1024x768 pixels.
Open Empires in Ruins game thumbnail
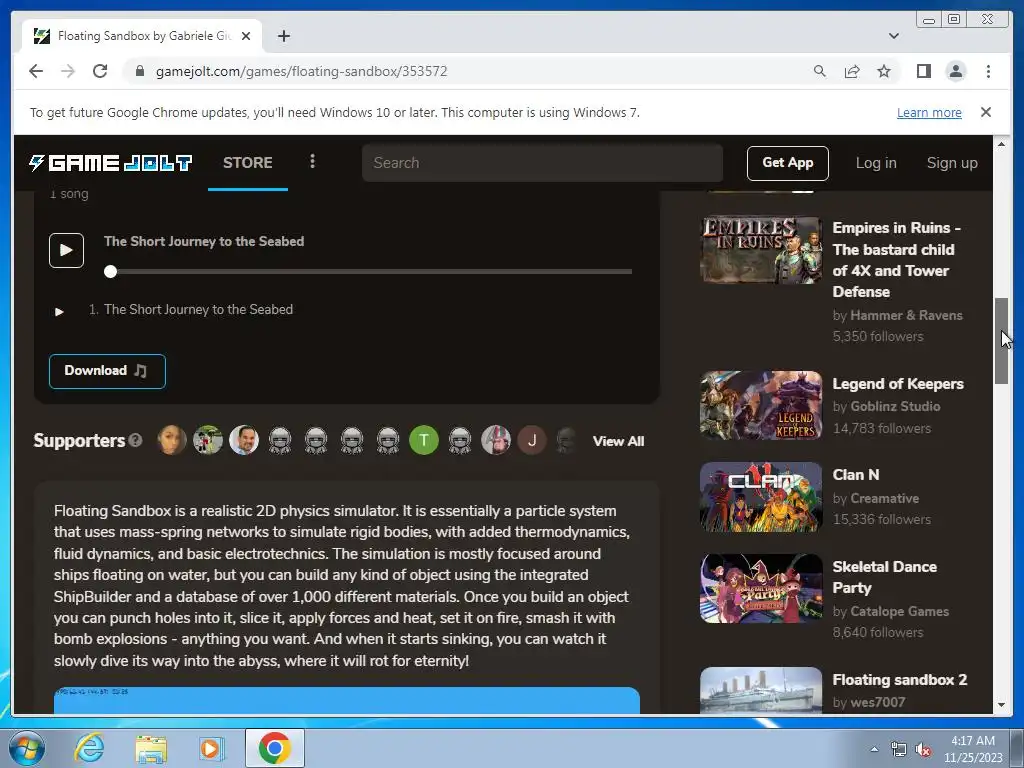click(x=761, y=250)
